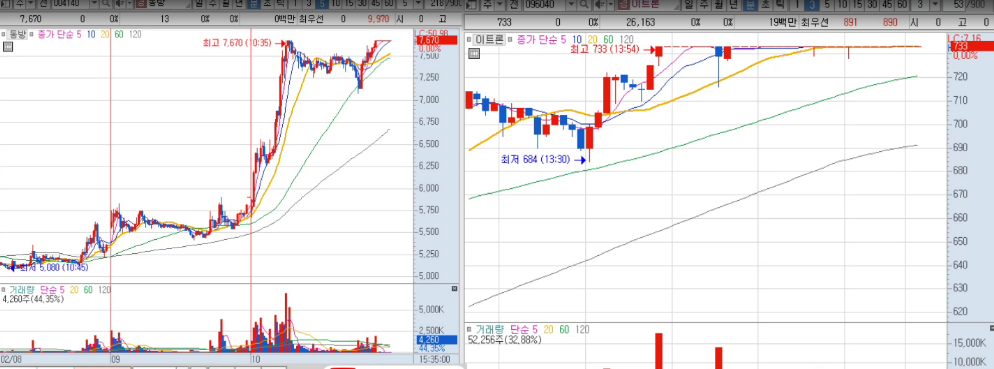Expand dropdown next to 주 in 동방 toolbar

click(x=30, y=4)
